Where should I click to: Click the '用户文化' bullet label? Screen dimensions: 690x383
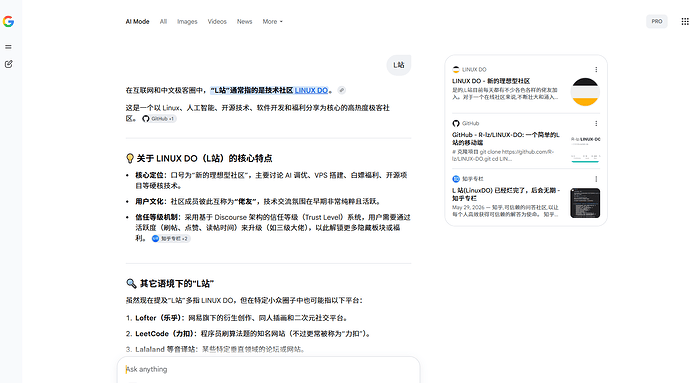pyautogui.click(x=150, y=202)
